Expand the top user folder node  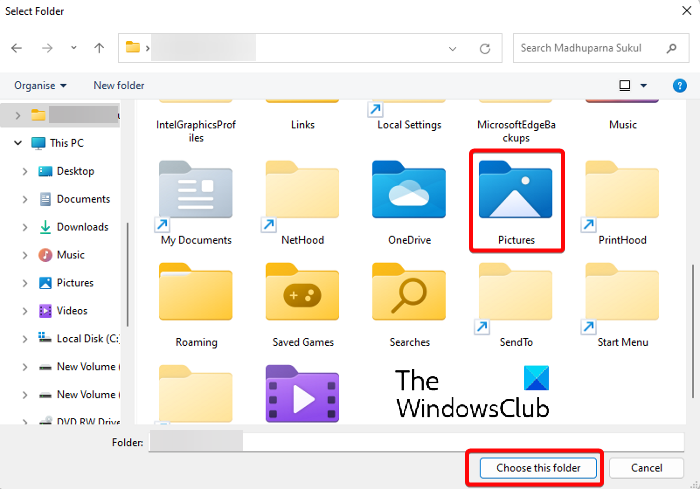[x=17, y=116]
